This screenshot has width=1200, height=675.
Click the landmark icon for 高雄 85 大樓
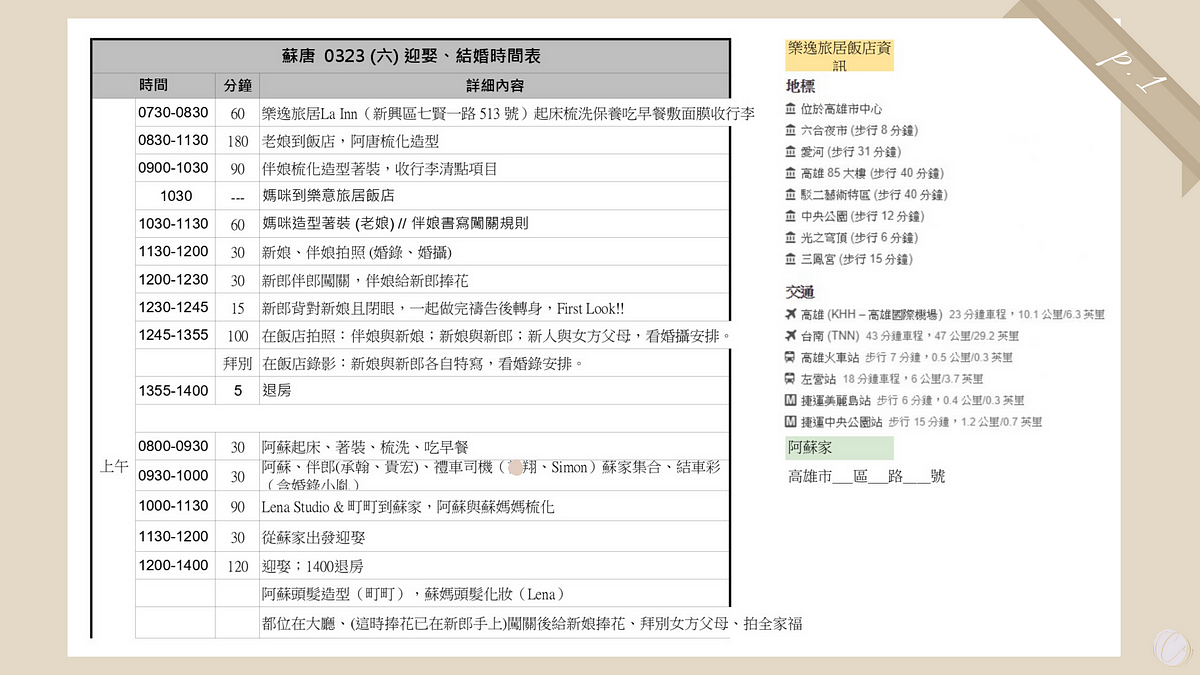(791, 173)
